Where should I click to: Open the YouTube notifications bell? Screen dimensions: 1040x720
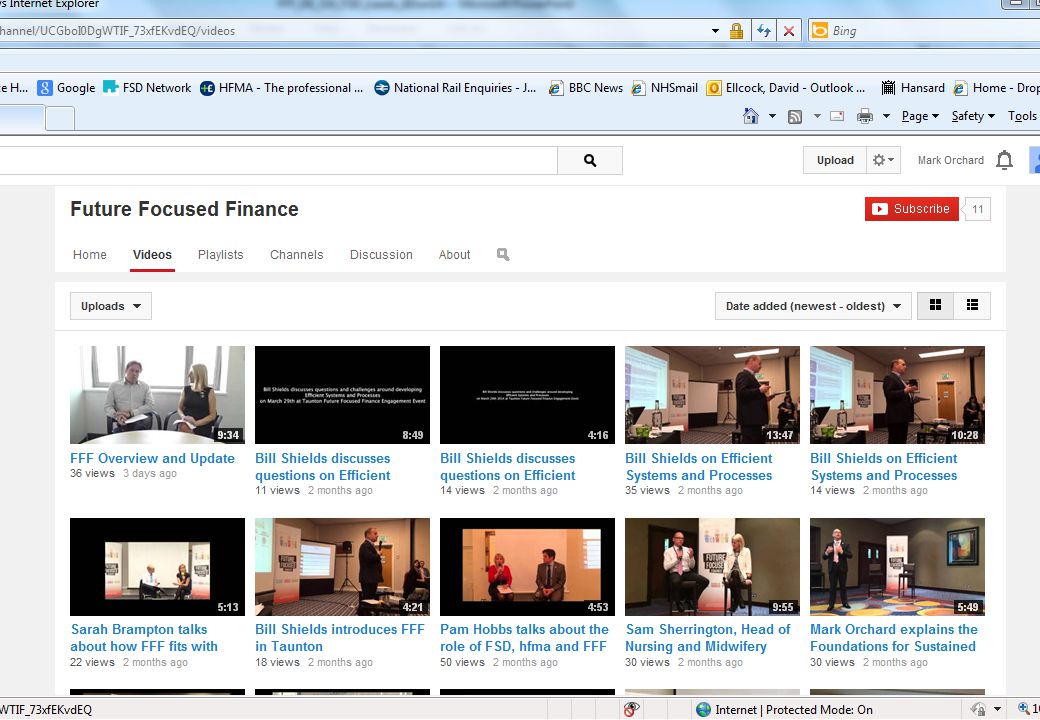tap(1004, 160)
